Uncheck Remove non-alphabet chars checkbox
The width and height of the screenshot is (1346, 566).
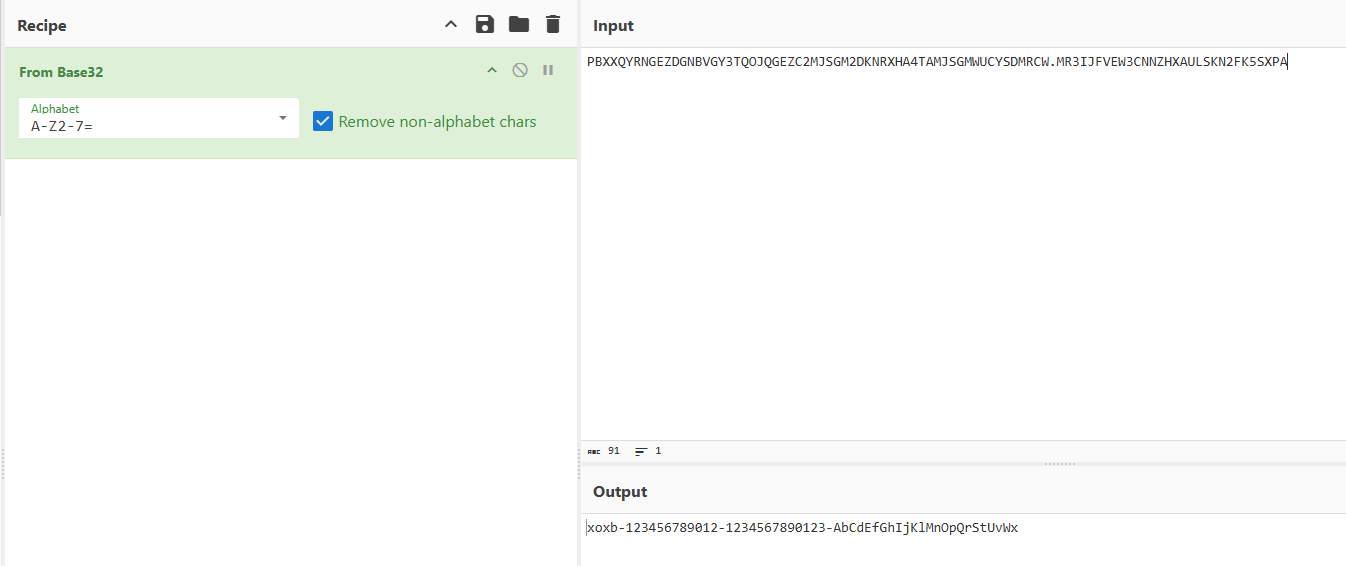coord(322,121)
